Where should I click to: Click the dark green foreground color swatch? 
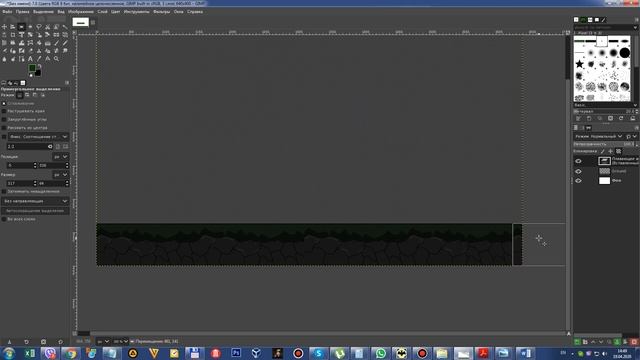32,68
